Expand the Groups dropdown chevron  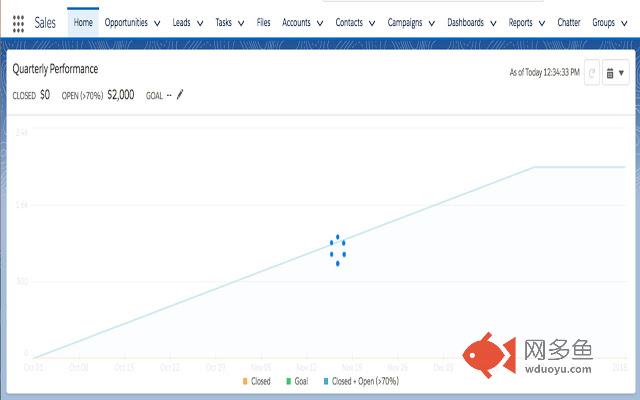coord(624,24)
